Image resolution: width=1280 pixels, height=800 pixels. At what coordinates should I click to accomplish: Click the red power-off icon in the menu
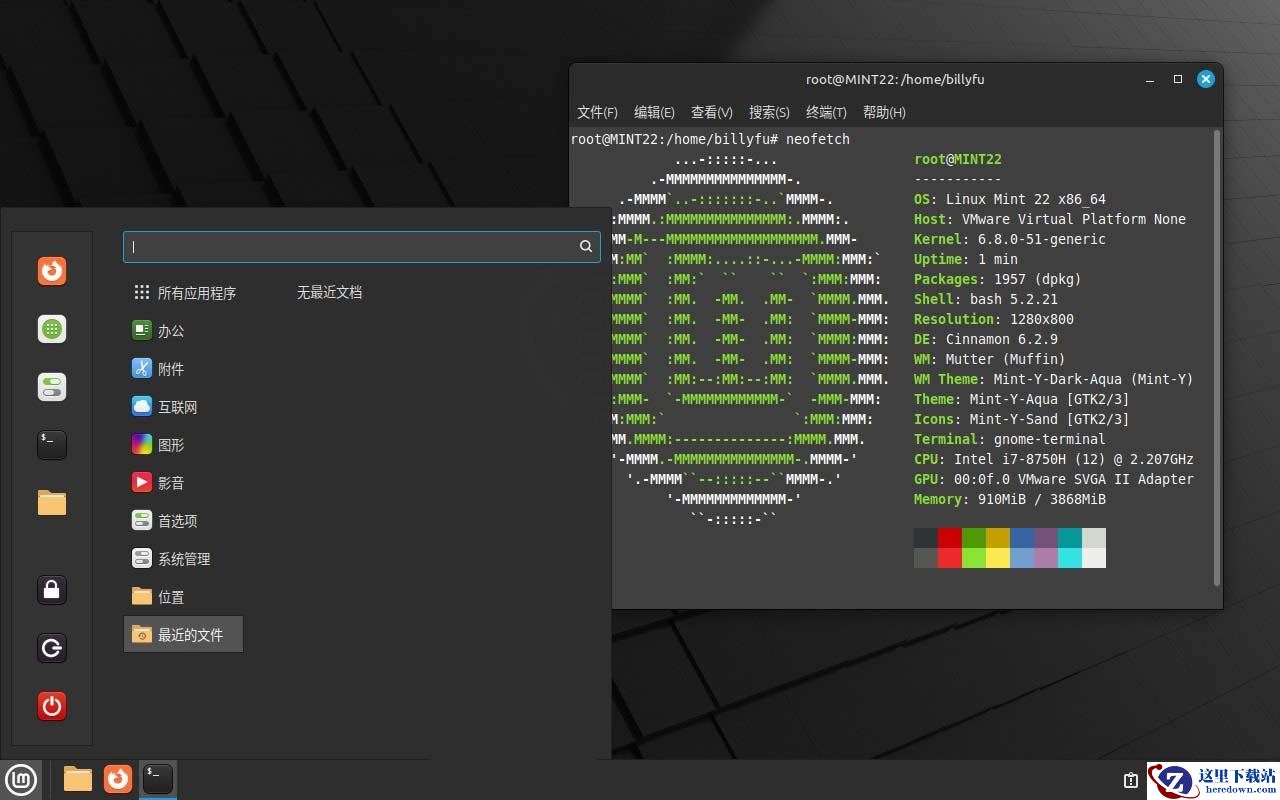coord(52,706)
